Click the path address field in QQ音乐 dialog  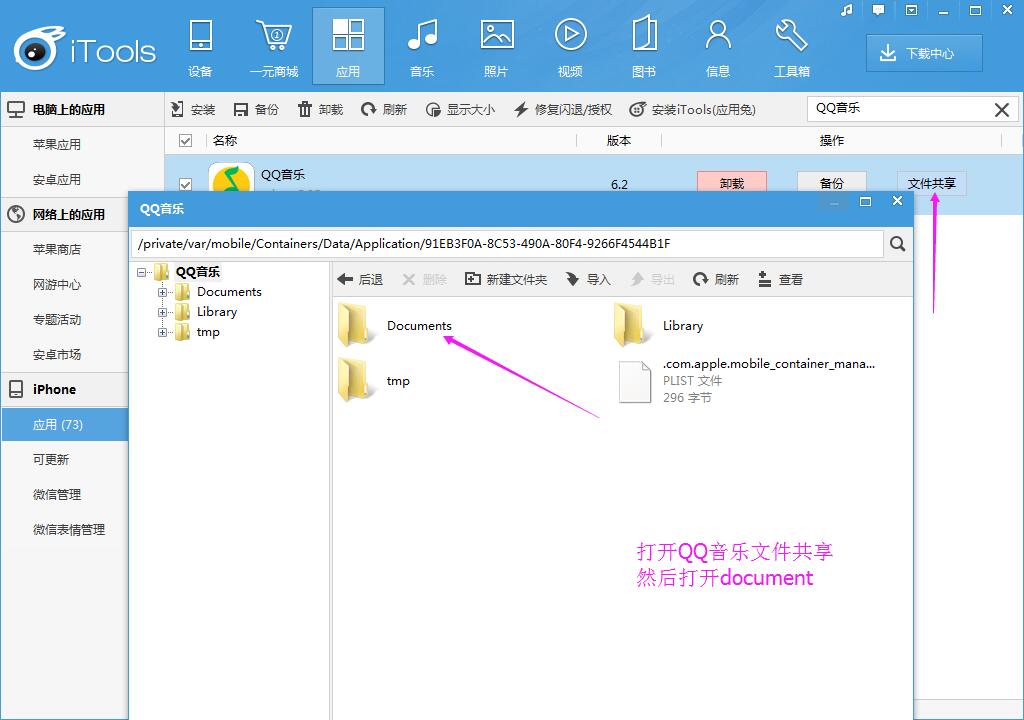(x=507, y=244)
